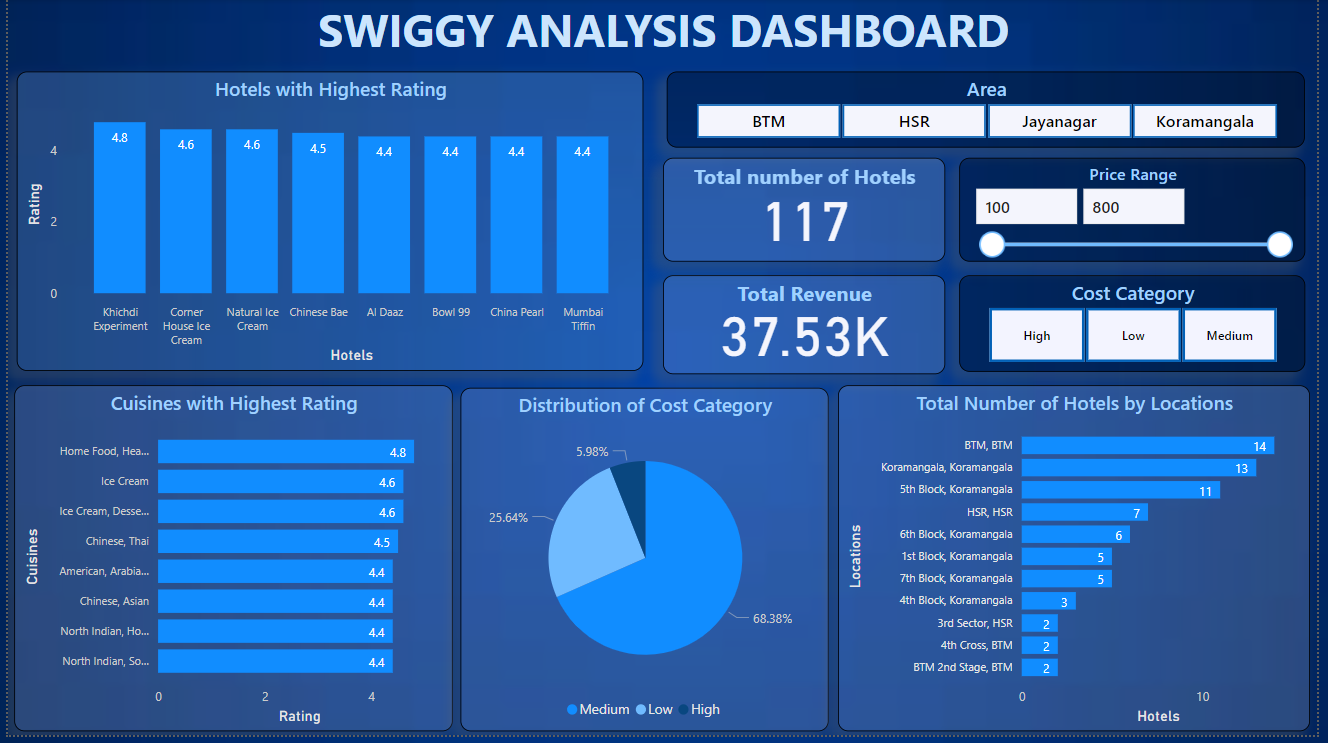1328x743 pixels.
Task: Select Medium in the Cost Category slicer
Action: pyautogui.click(x=1229, y=335)
